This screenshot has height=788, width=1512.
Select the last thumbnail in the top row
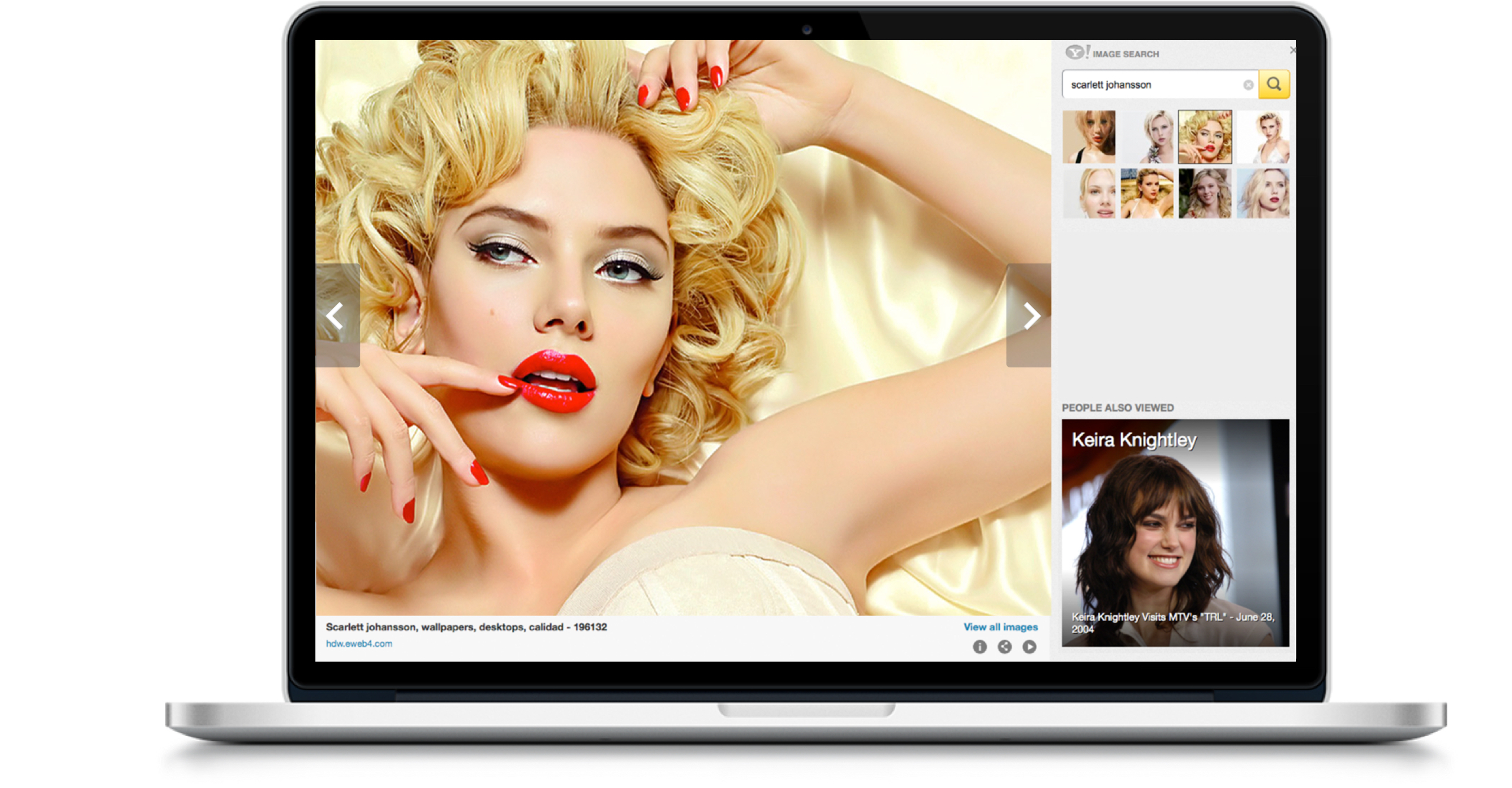[x=1263, y=137]
